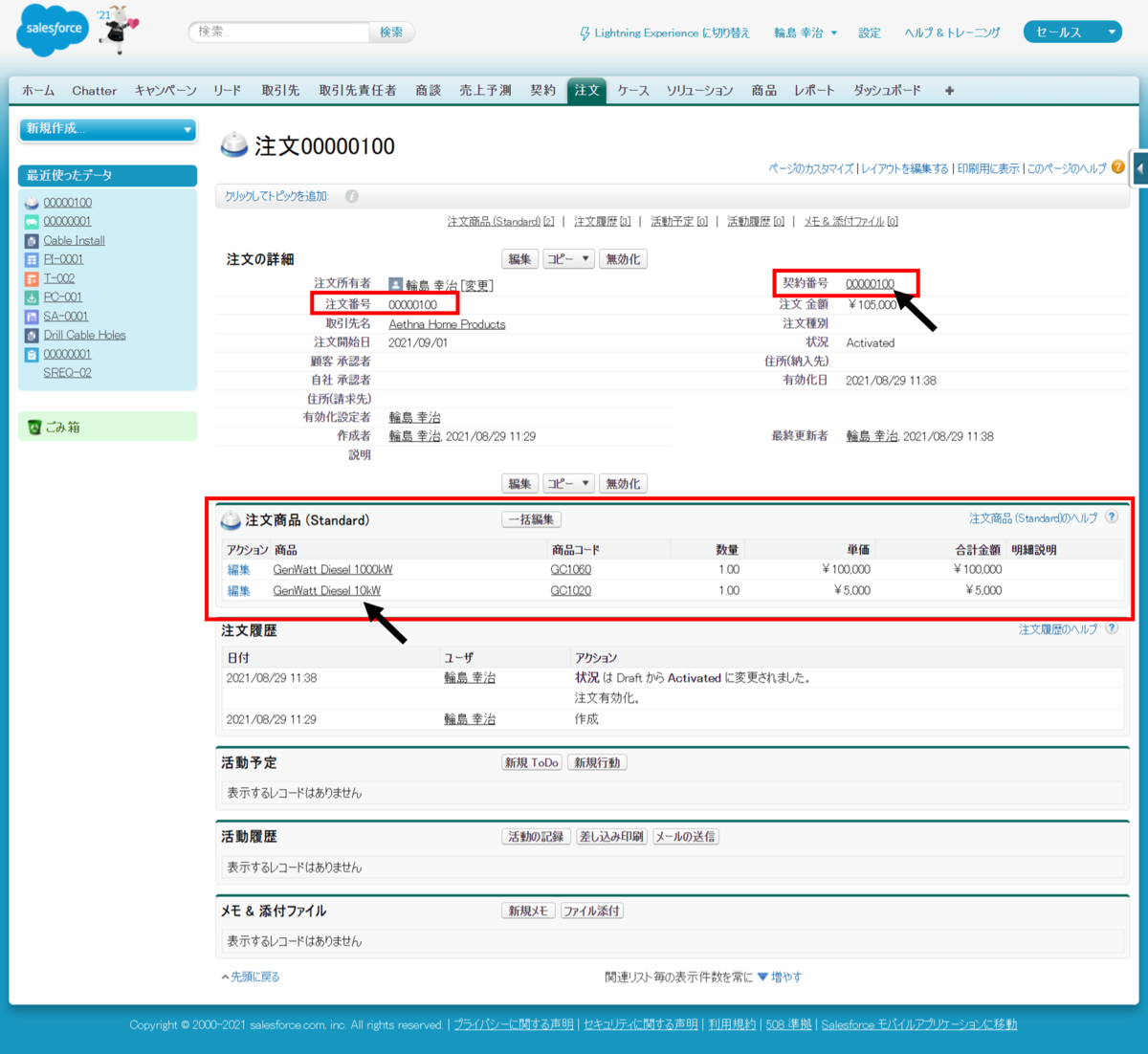Open product code GC1060 link
Viewport: 1148px width, 1054px height.
click(x=571, y=570)
